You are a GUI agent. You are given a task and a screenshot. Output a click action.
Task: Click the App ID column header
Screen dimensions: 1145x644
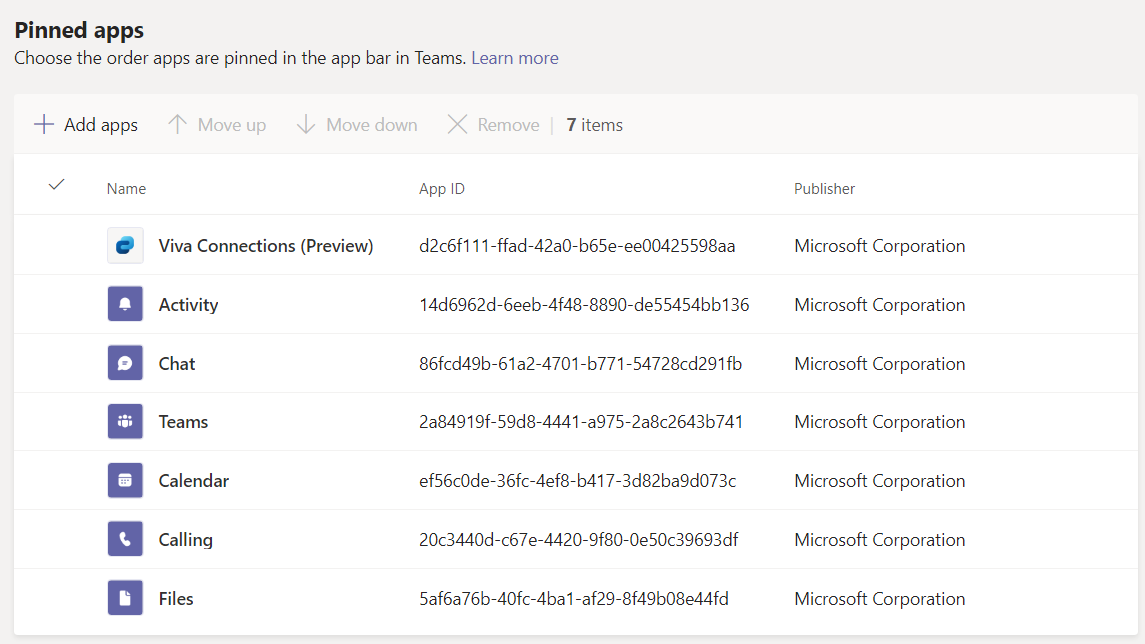click(x=442, y=189)
